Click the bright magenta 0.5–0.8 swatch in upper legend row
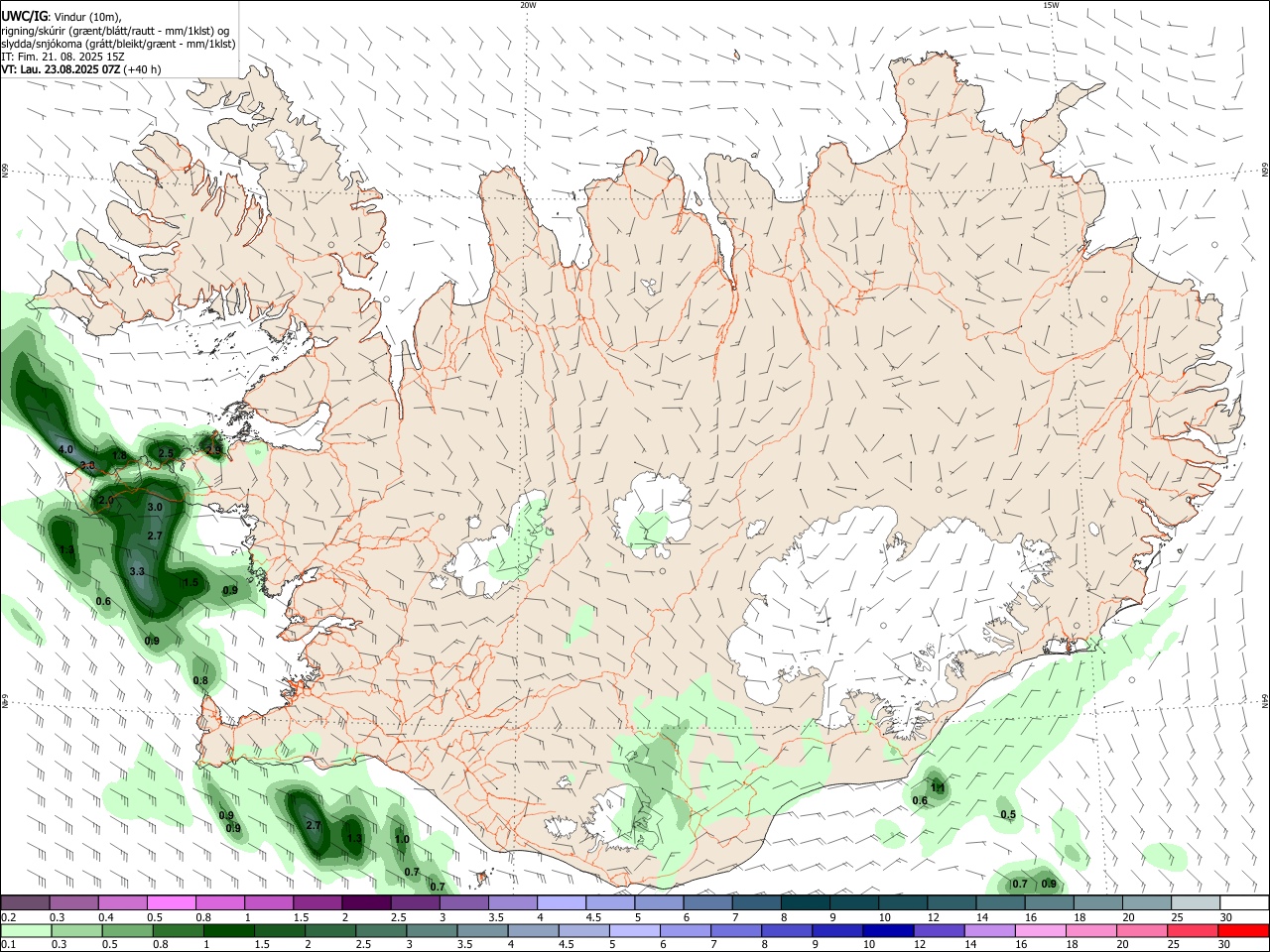 click(171, 902)
